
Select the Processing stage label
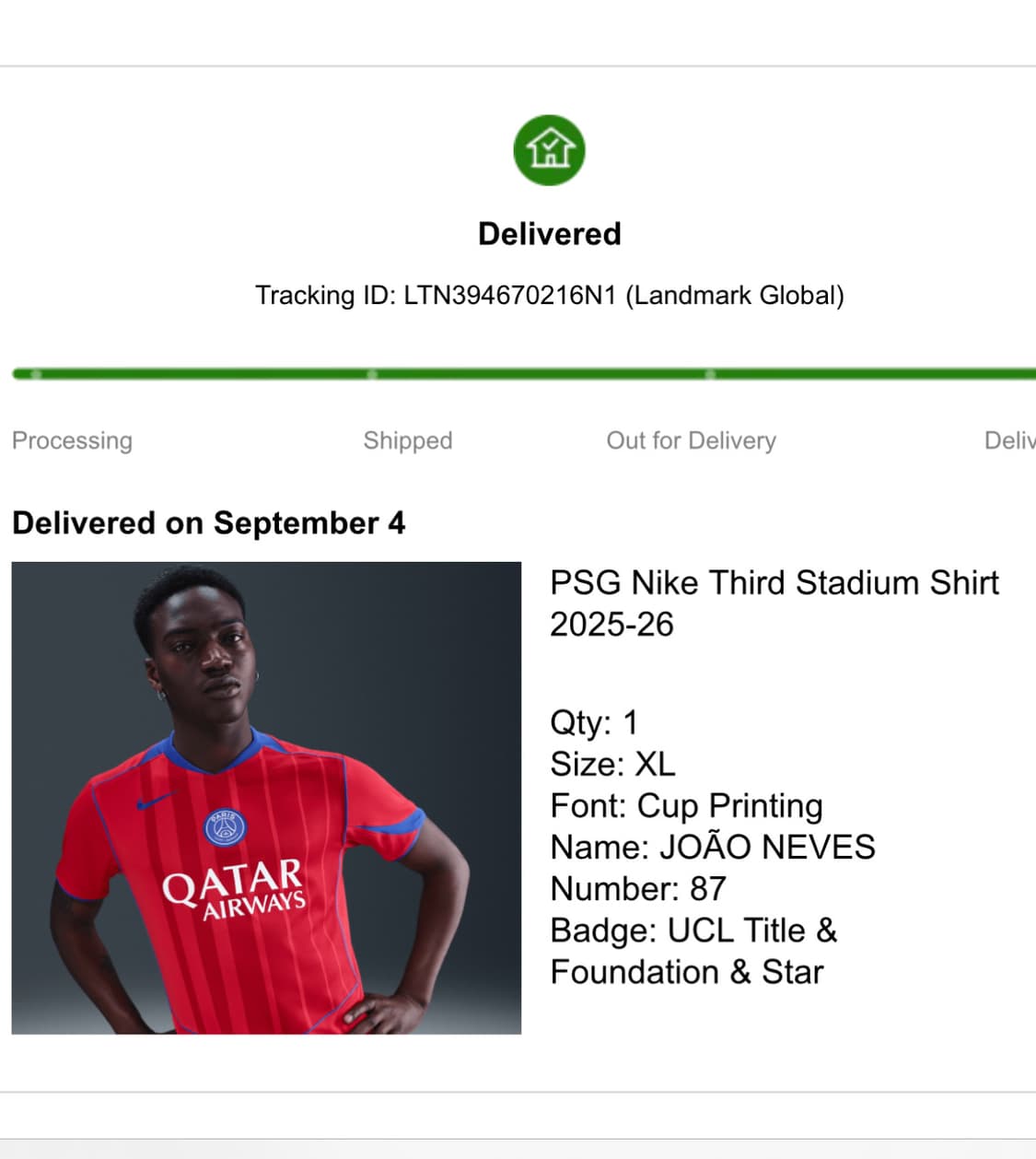(x=72, y=440)
